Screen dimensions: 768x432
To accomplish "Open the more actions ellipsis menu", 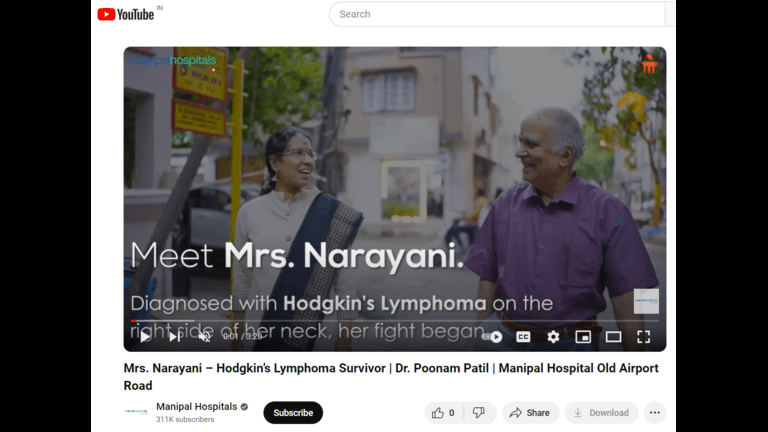I will [655, 412].
